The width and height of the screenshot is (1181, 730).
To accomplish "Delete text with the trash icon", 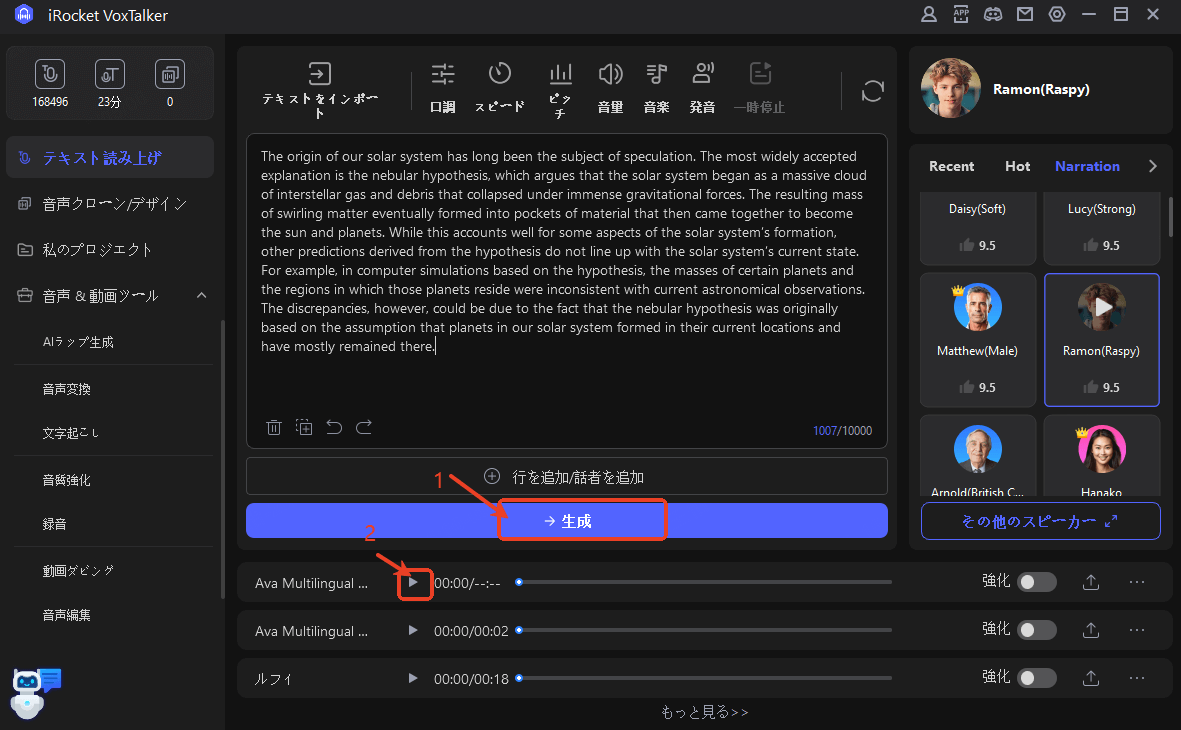I will point(274,428).
